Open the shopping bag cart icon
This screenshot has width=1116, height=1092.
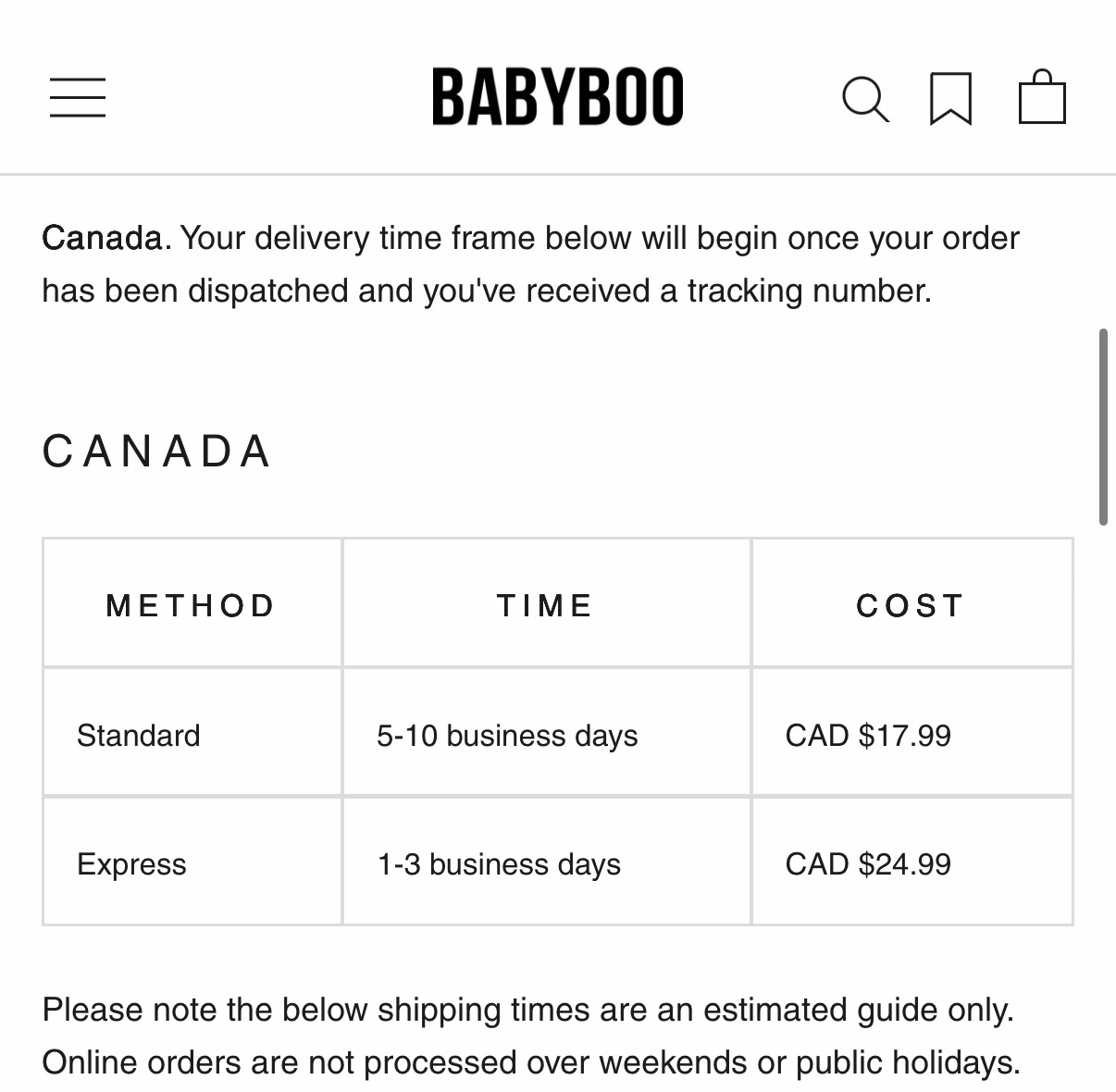click(x=1042, y=96)
